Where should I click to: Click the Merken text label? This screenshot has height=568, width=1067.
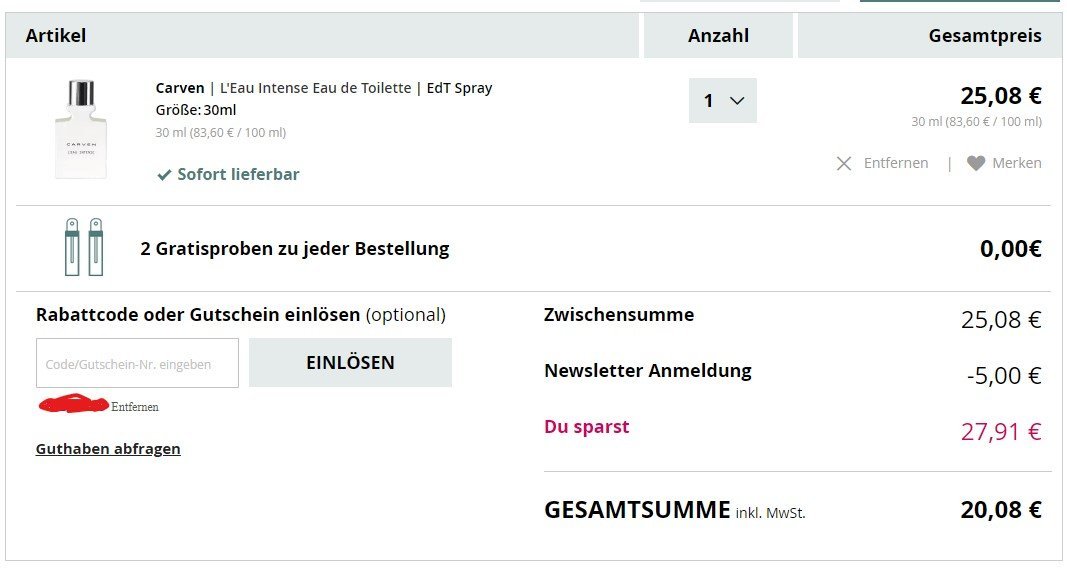click(x=1017, y=163)
